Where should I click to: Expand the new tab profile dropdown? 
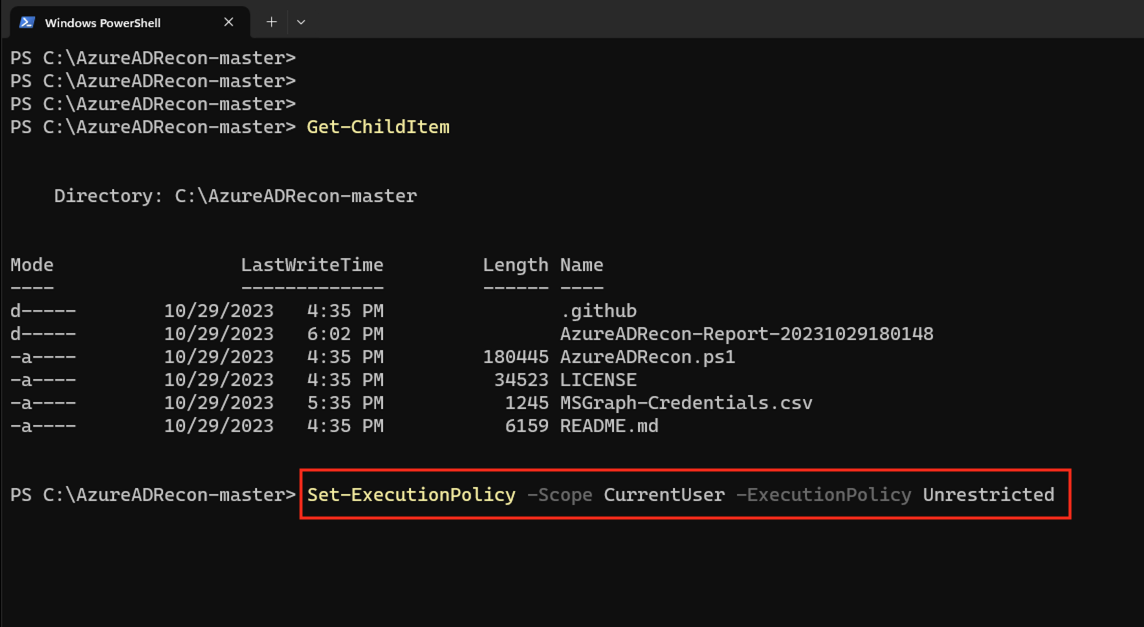click(301, 22)
